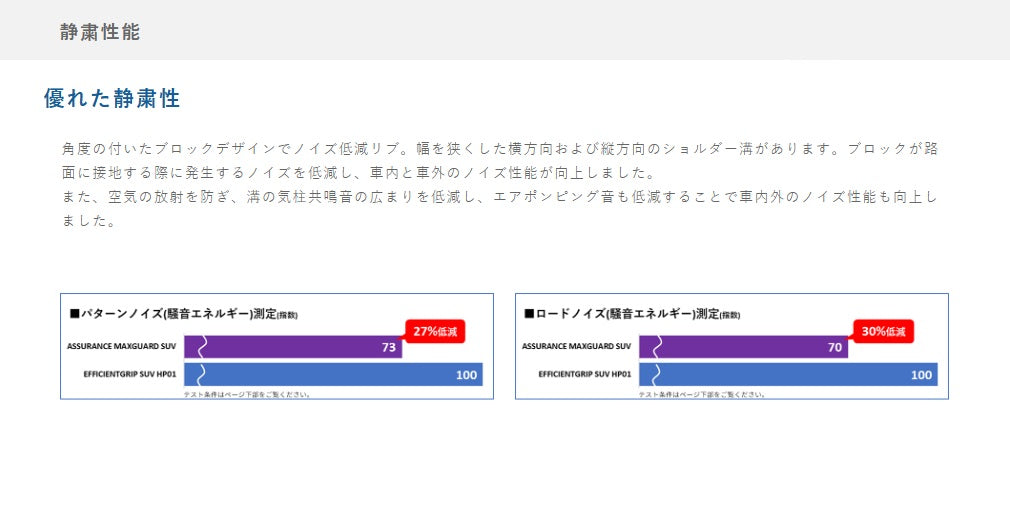Click the 静粛性能 section header

[100, 32]
